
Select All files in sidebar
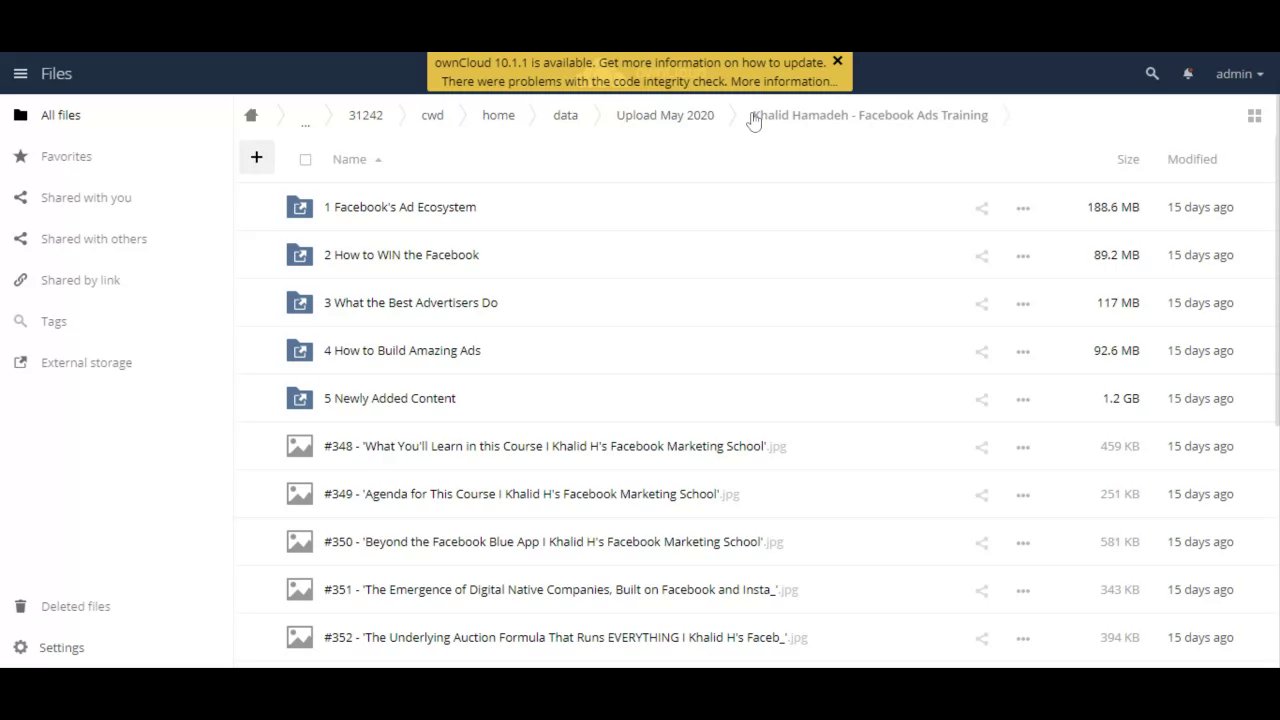pos(60,115)
